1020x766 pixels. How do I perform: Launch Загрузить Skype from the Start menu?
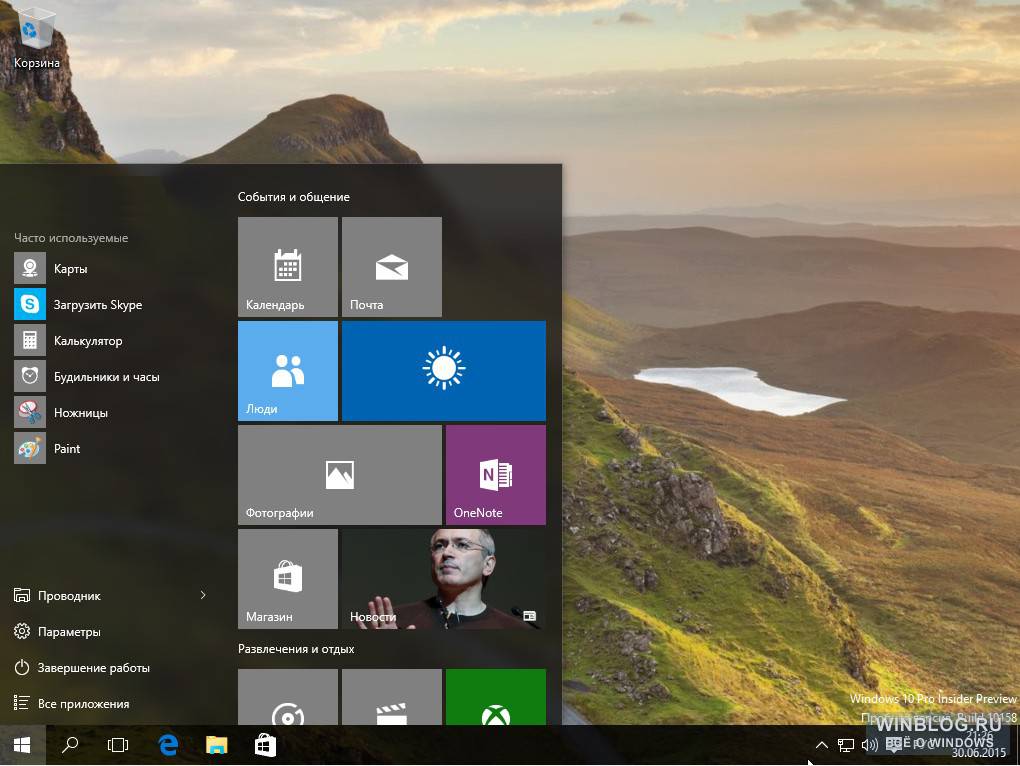click(111, 304)
